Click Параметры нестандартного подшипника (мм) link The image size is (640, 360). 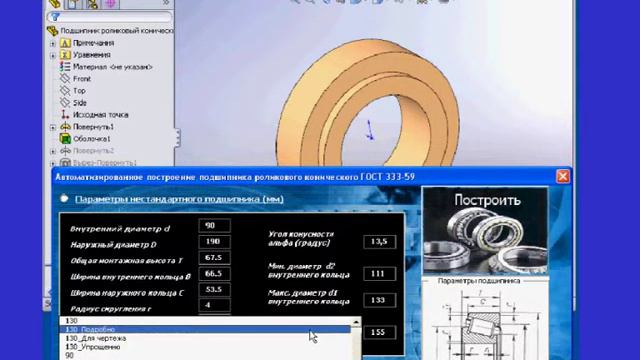point(179,199)
